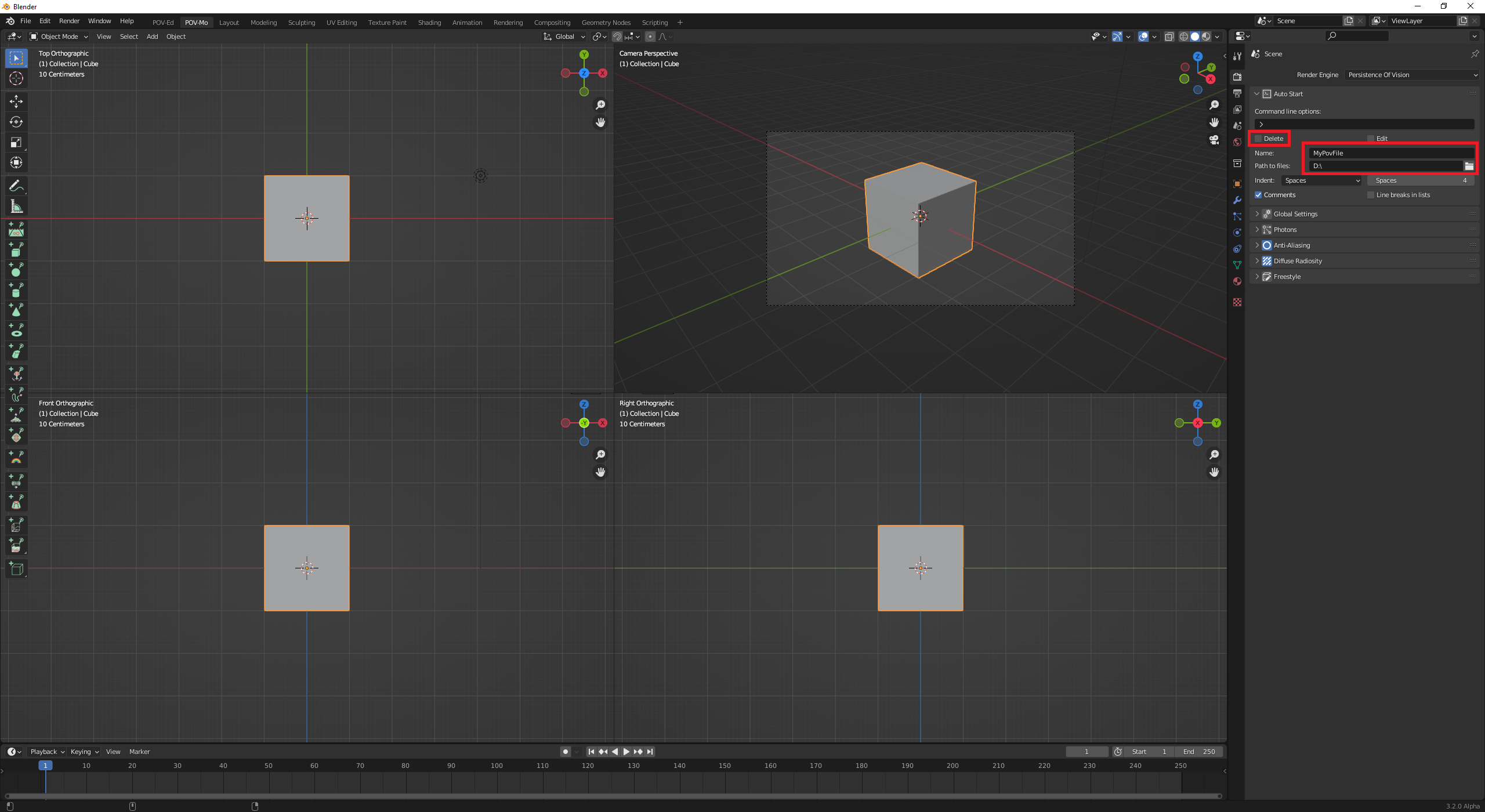Enable Line breaks in lists
The height and width of the screenshot is (812, 1485).
click(1371, 195)
